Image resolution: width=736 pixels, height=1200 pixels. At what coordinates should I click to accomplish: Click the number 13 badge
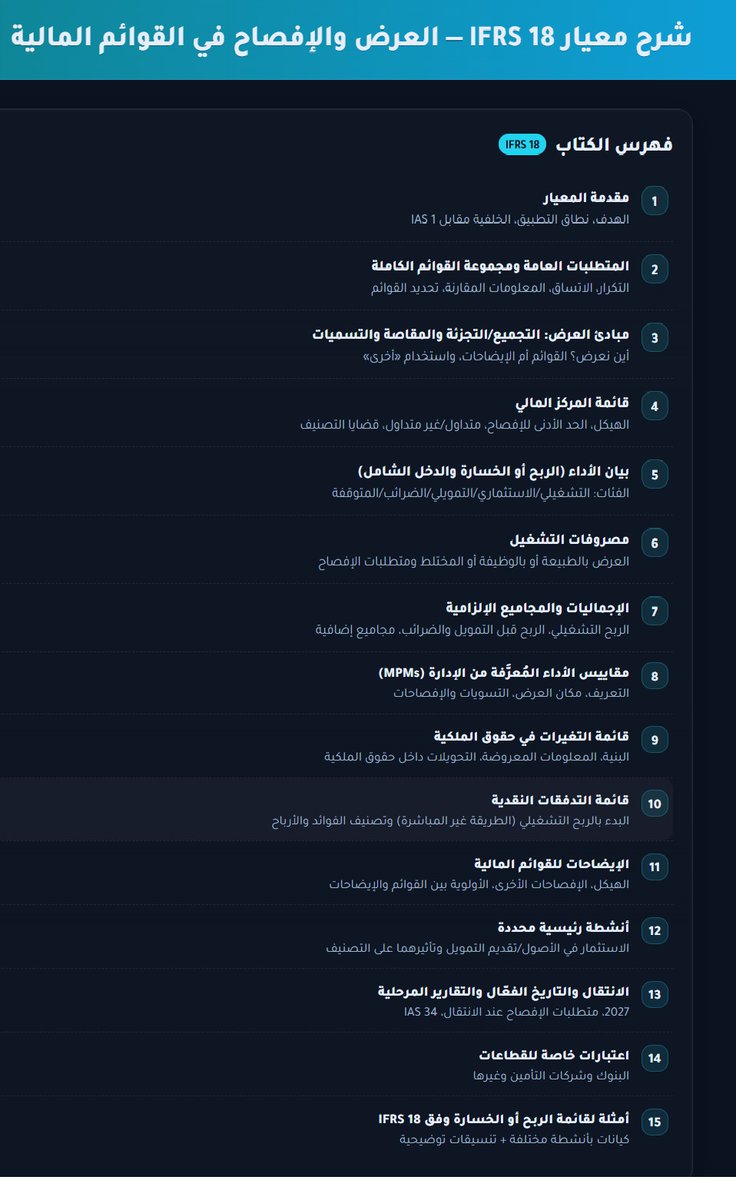tap(655, 994)
